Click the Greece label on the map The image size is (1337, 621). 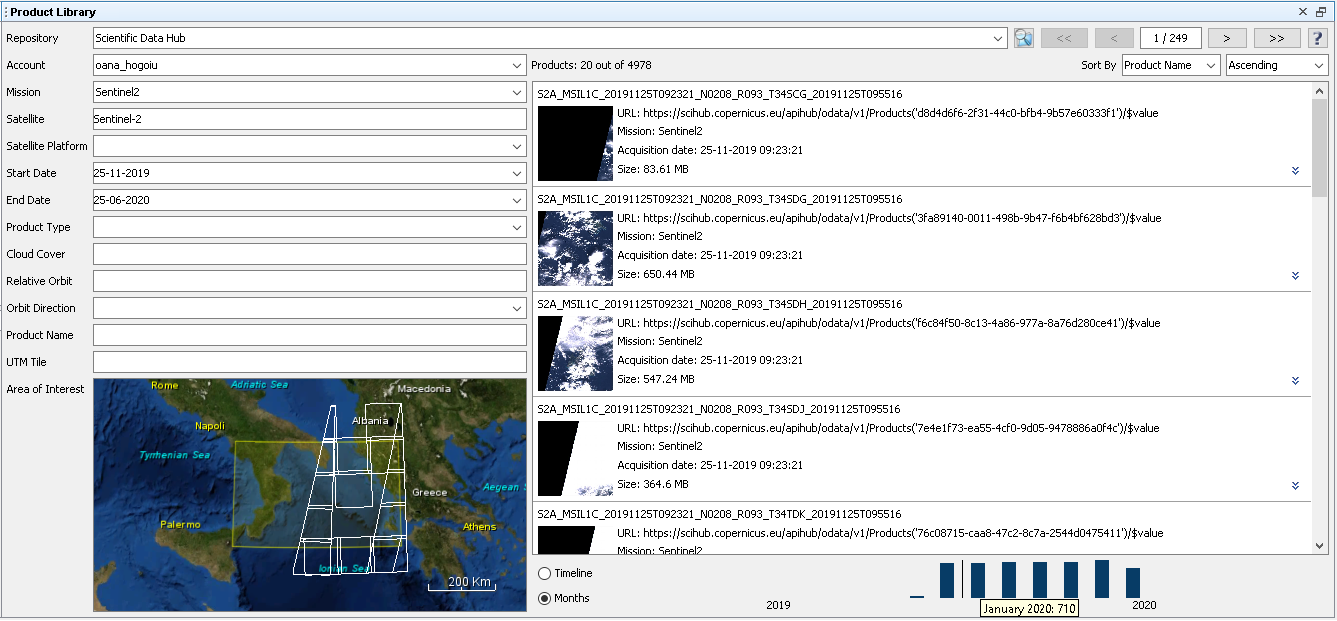[x=429, y=493]
